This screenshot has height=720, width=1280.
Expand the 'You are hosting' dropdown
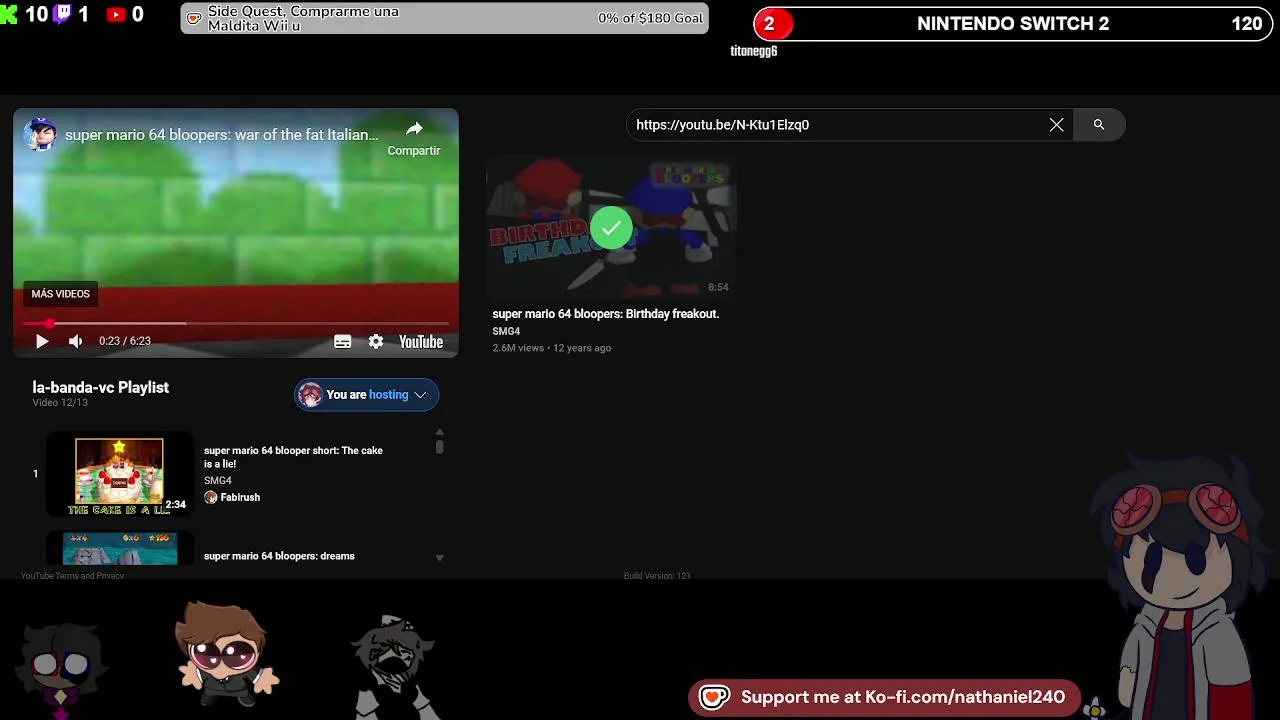pos(366,395)
